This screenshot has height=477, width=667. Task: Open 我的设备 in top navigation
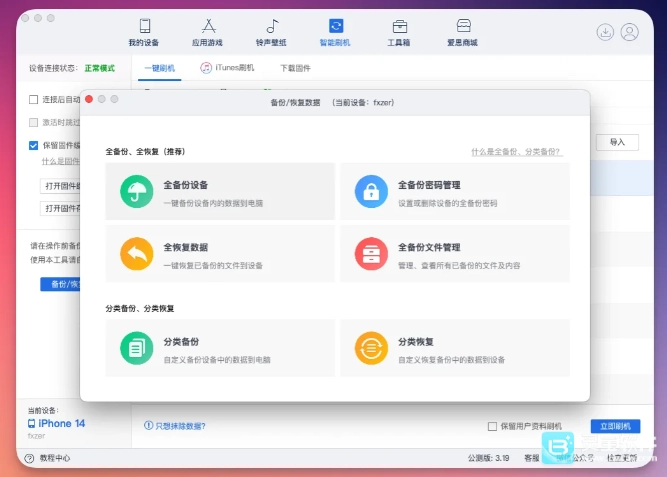point(144,32)
